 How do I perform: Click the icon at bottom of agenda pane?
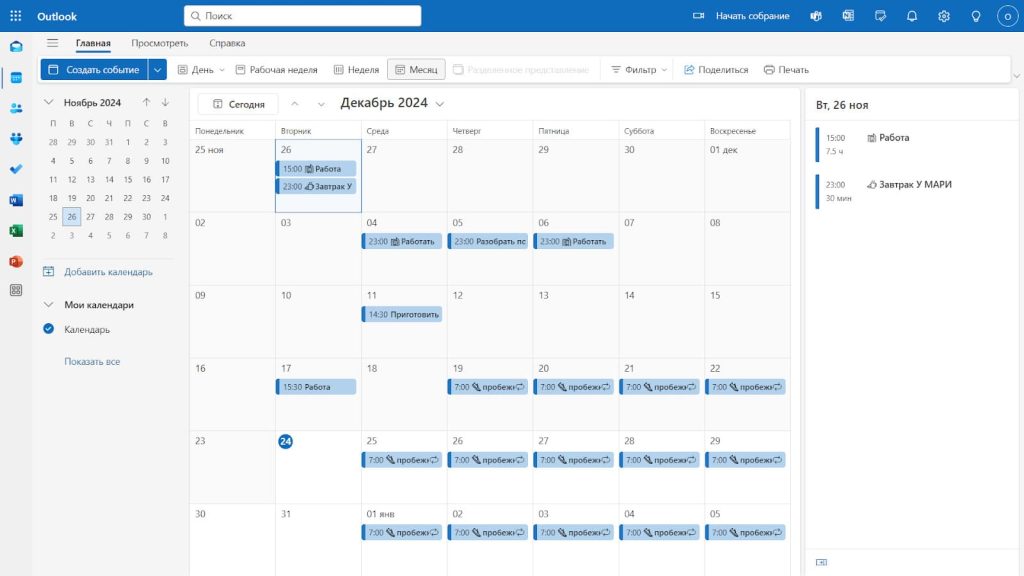(822, 562)
